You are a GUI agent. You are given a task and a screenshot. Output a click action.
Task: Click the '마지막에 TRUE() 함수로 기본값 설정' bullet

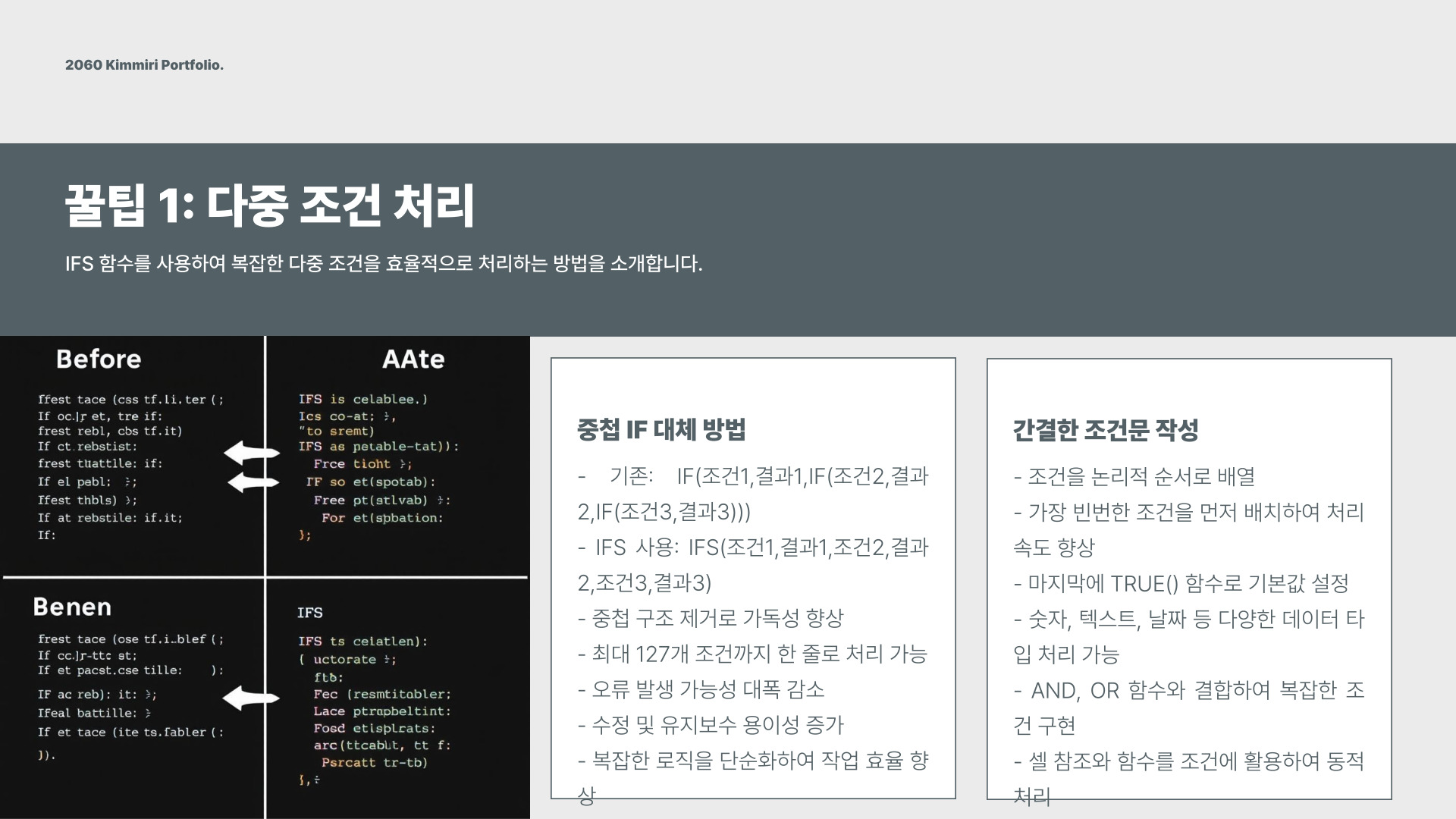pos(1181,583)
